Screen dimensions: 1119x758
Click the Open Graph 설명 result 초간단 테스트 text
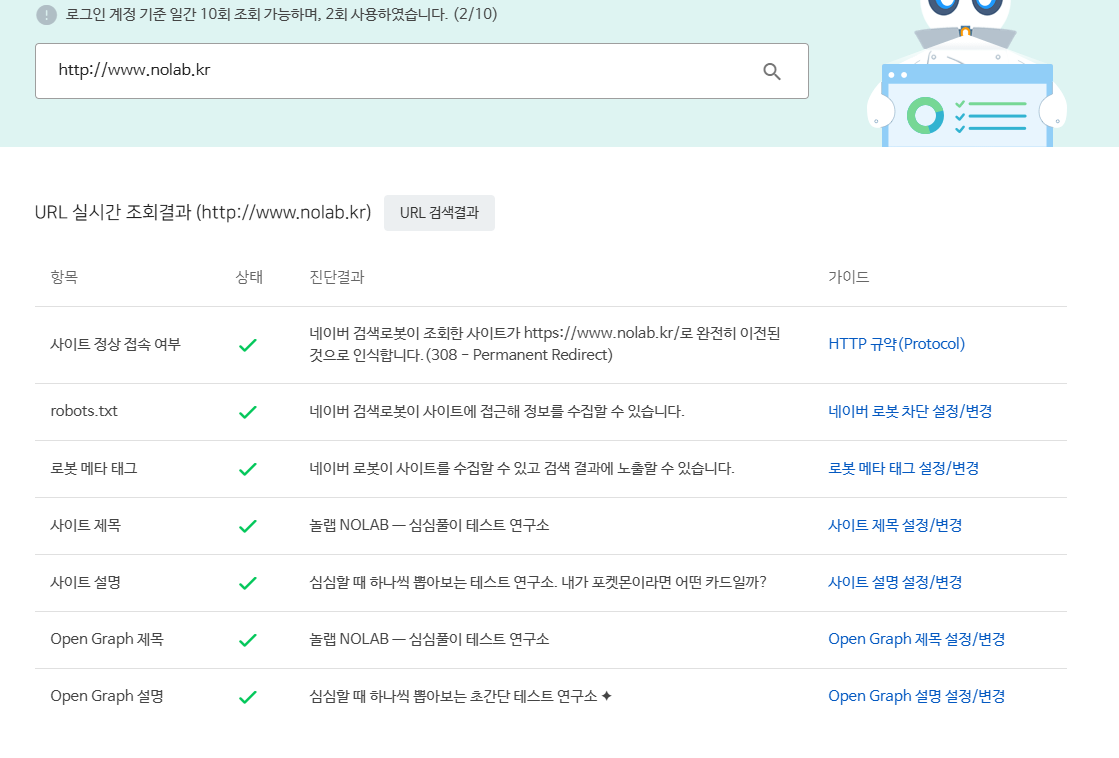click(x=460, y=697)
